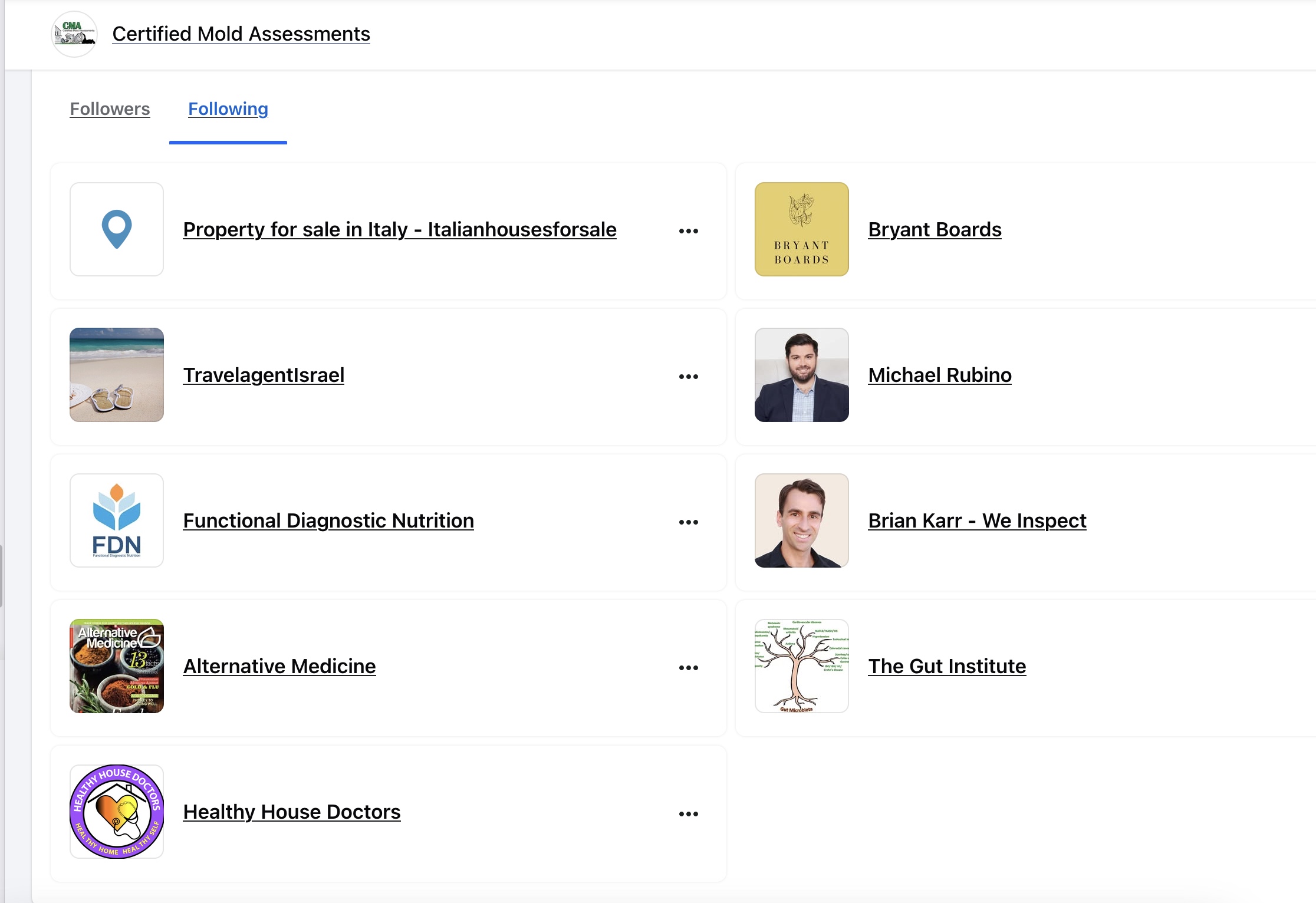Open the three-dot menu for Healthy House Doctors
This screenshot has height=903, width=1316.
pyautogui.click(x=688, y=814)
